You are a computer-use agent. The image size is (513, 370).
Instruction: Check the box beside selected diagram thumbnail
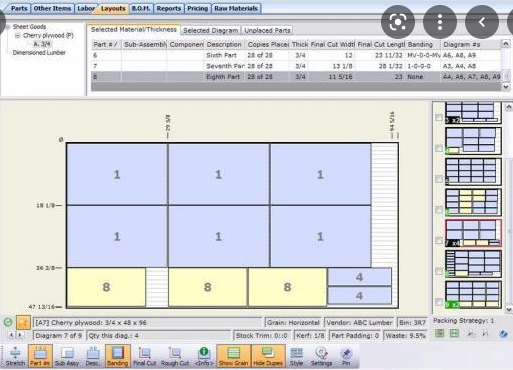[x=439, y=240]
